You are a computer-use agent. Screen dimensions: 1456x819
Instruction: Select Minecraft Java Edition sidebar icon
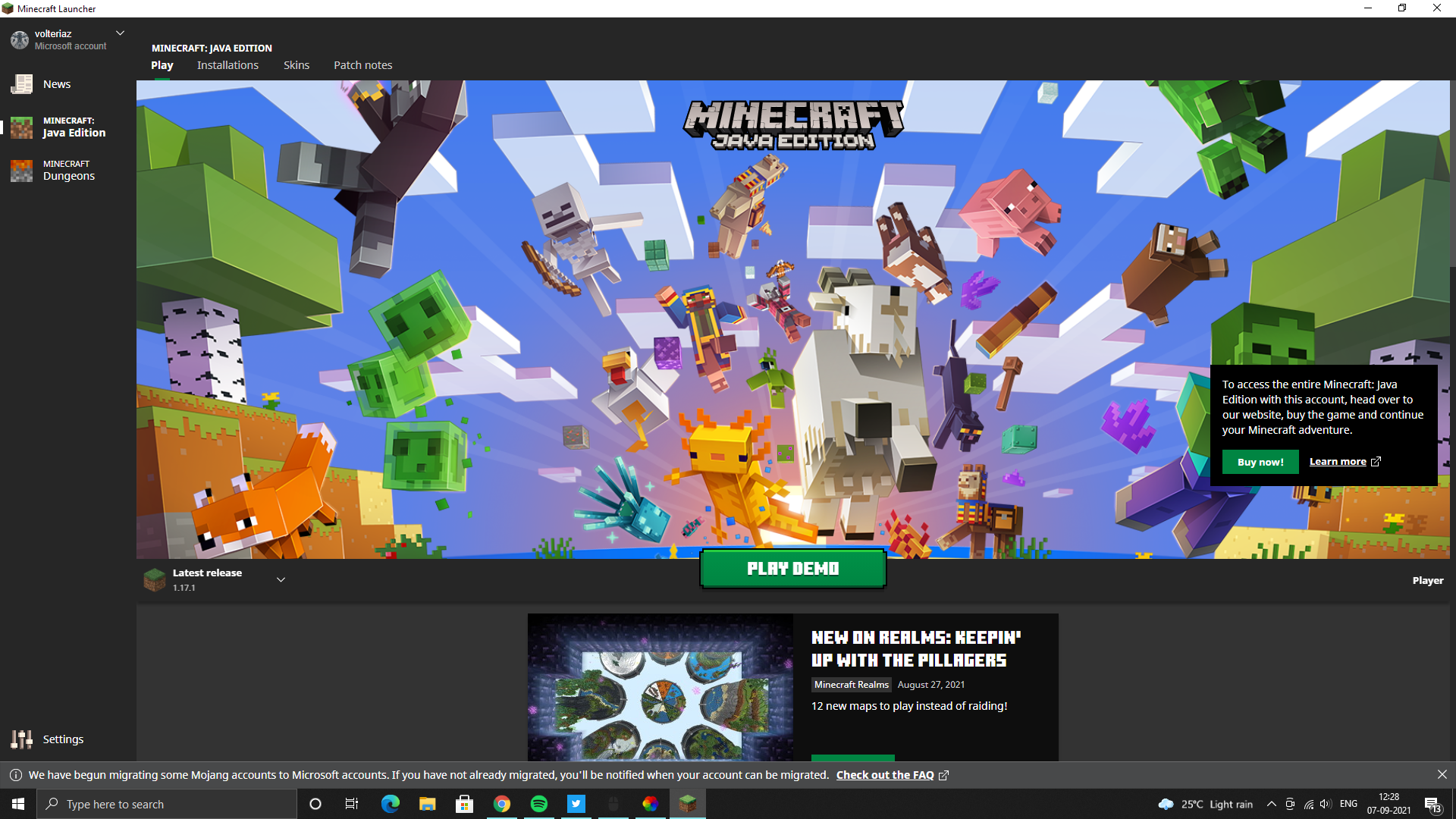coord(21,127)
